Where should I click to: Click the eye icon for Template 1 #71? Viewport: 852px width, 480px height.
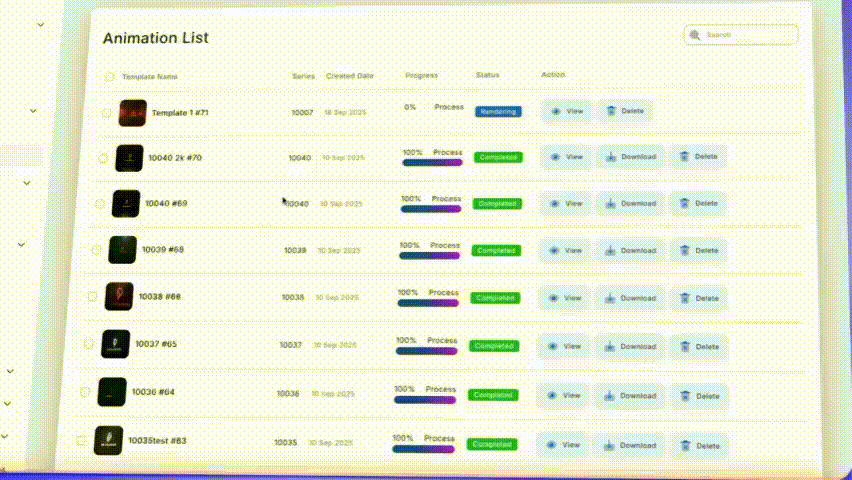coord(555,111)
